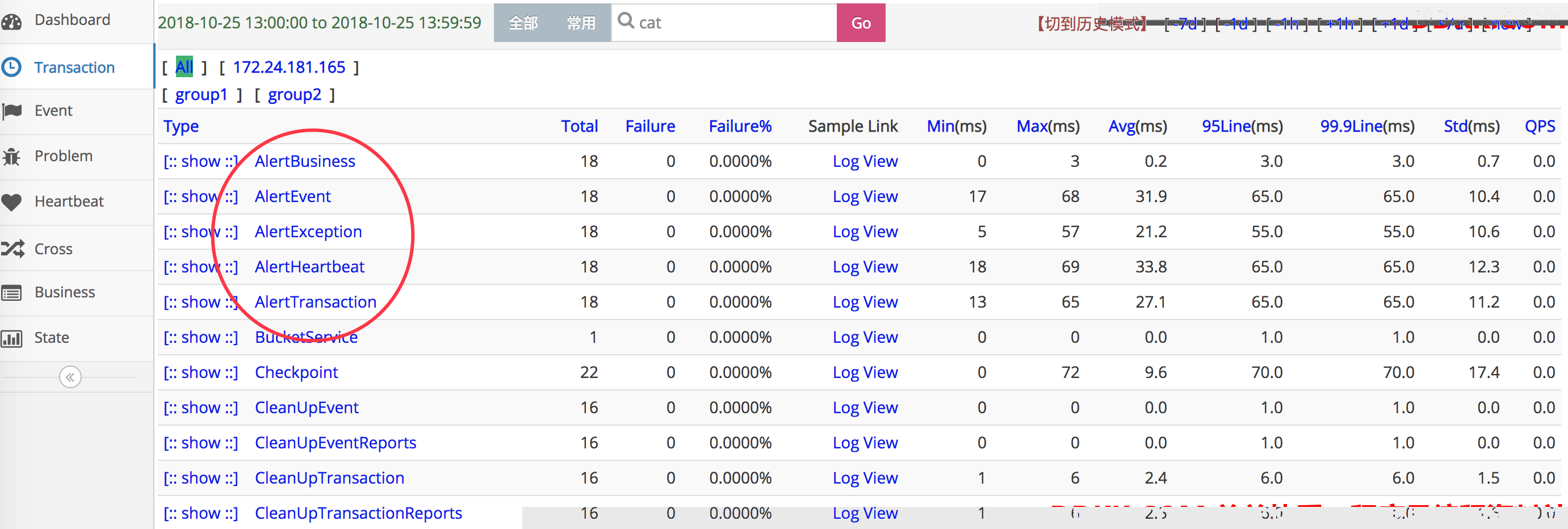Screen dimensions: 1568x529
Task: Expand show chart for Checkpoint row
Action: tap(201, 372)
